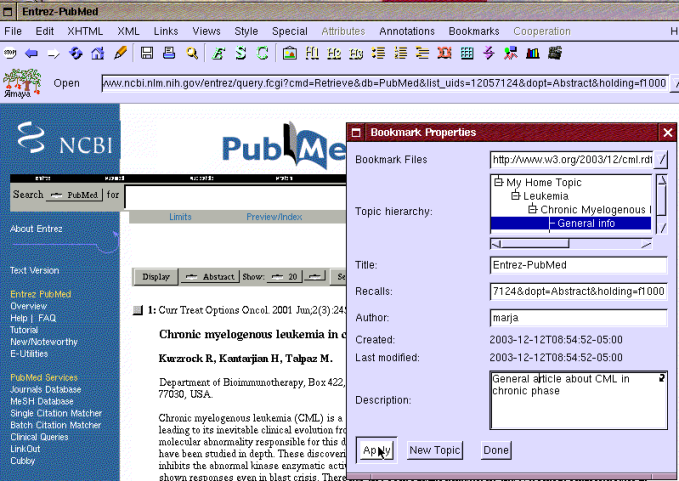Open the Bookmarks menu

[473, 31]
